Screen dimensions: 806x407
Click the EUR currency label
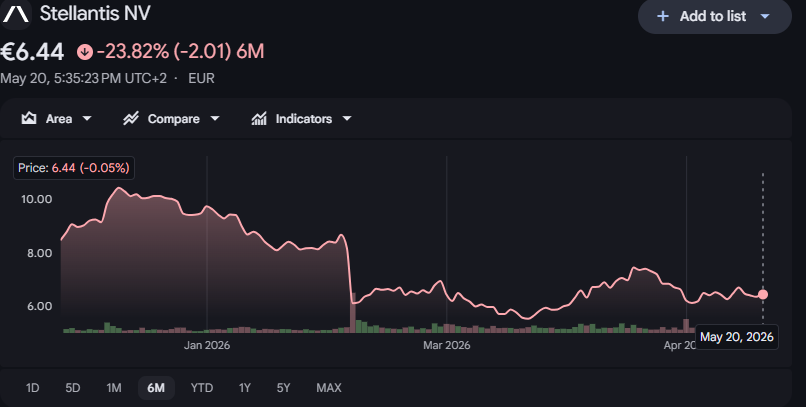click(202, 79)
